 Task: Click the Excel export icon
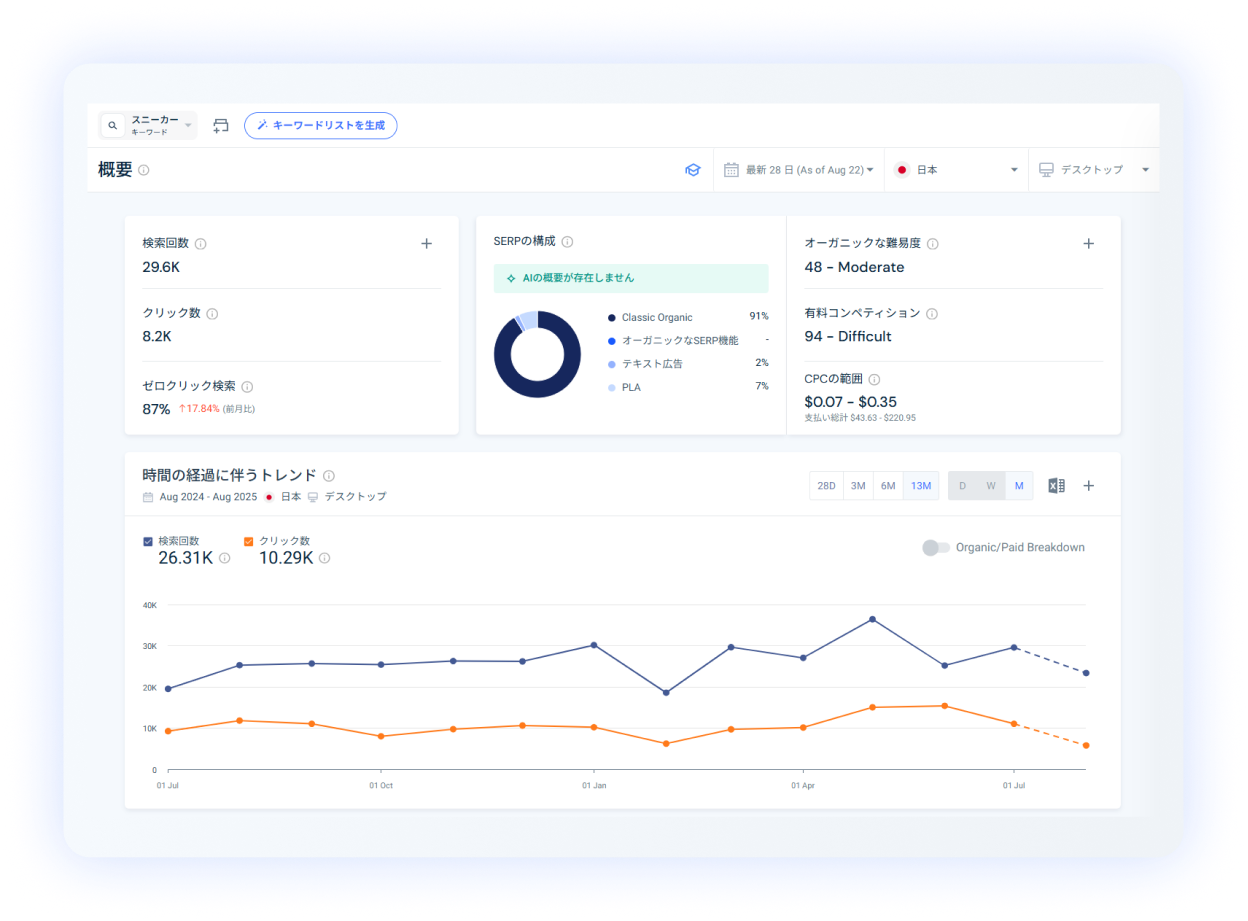pyautogui.click(x=1056, y=486)
